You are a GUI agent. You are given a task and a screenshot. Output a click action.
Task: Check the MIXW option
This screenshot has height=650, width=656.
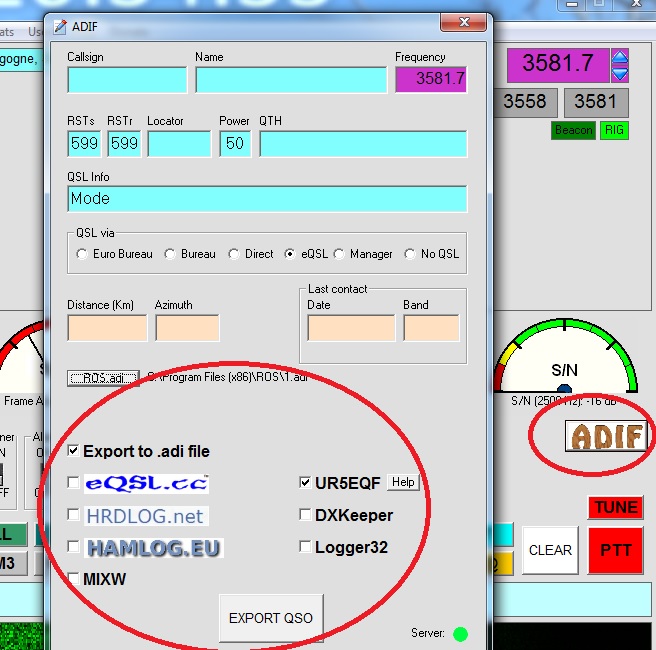[x=74, y=579]
